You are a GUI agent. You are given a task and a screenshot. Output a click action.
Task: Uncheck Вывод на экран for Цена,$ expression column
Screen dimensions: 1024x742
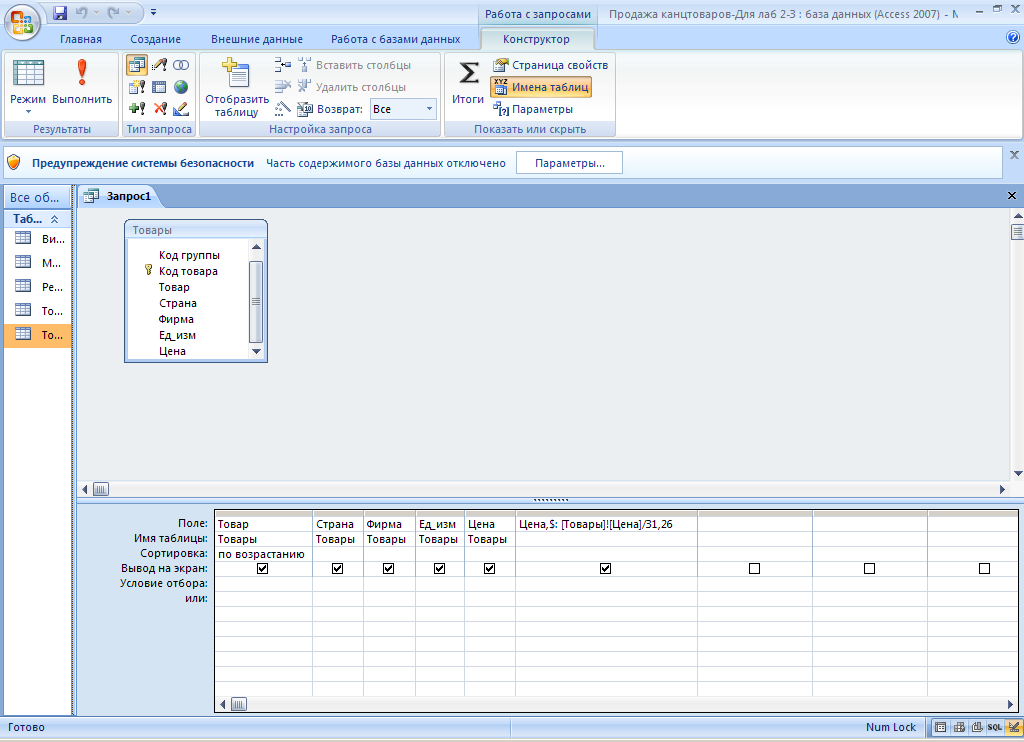[605, 568]
